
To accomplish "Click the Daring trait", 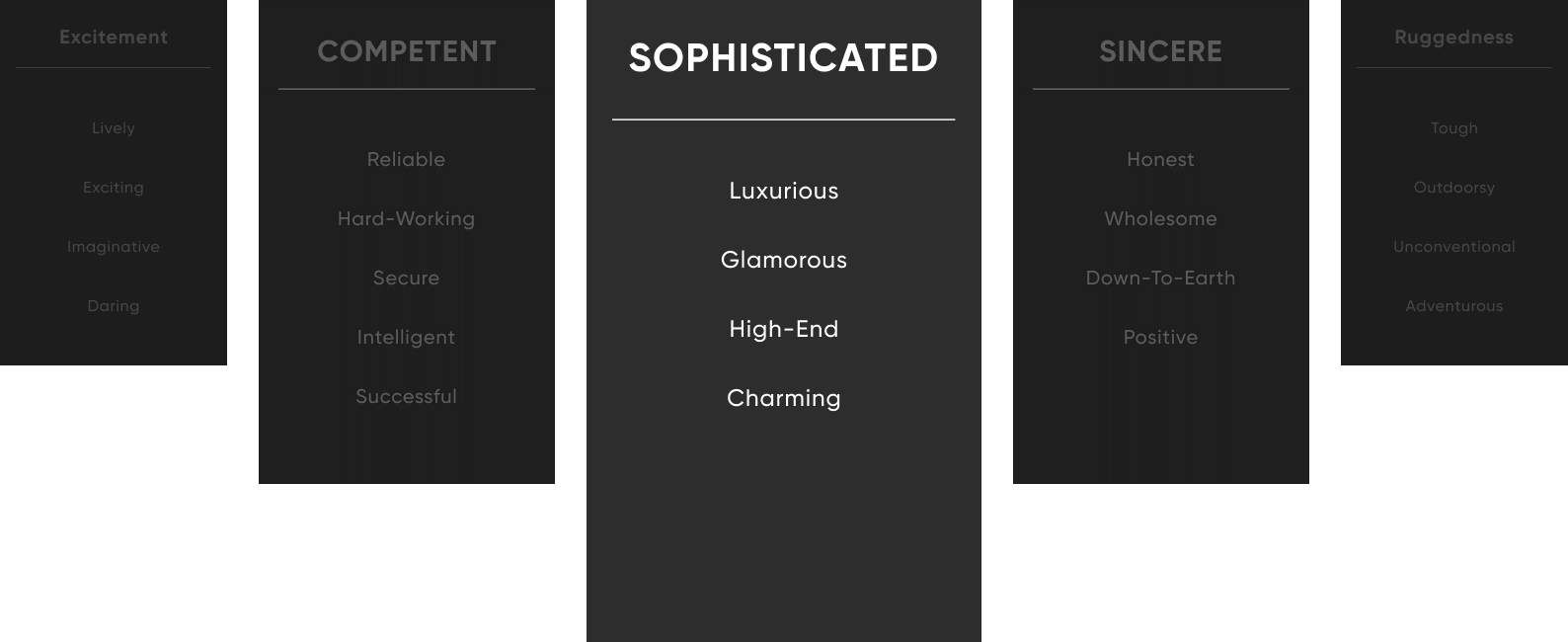I will [x=114, y=306].
